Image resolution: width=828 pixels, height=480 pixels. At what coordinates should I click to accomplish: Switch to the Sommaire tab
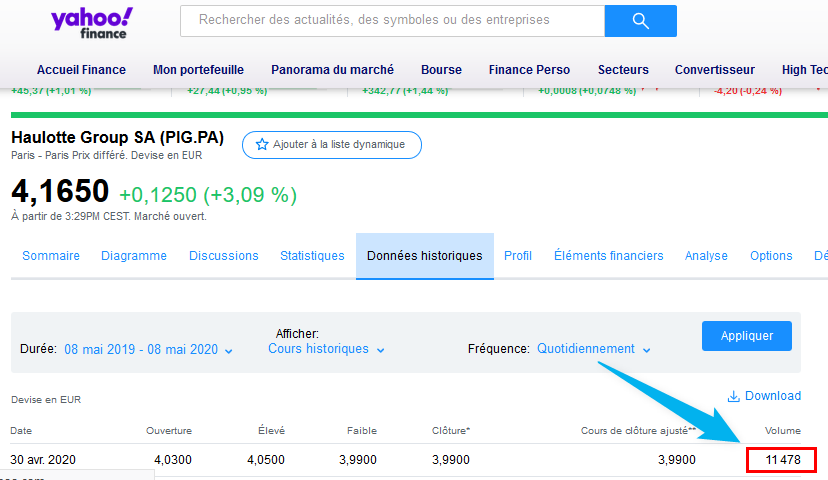tap(51, 256)
